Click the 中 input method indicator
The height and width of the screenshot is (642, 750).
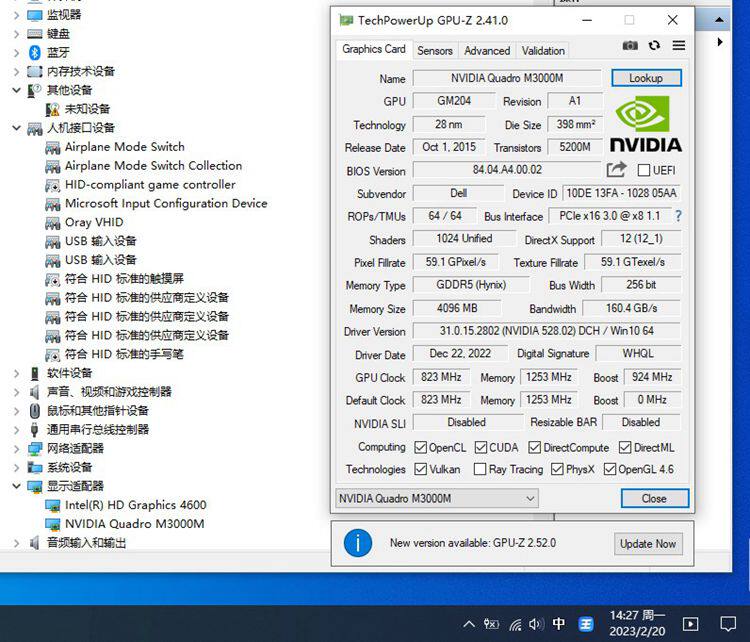(x=558, y=623)
